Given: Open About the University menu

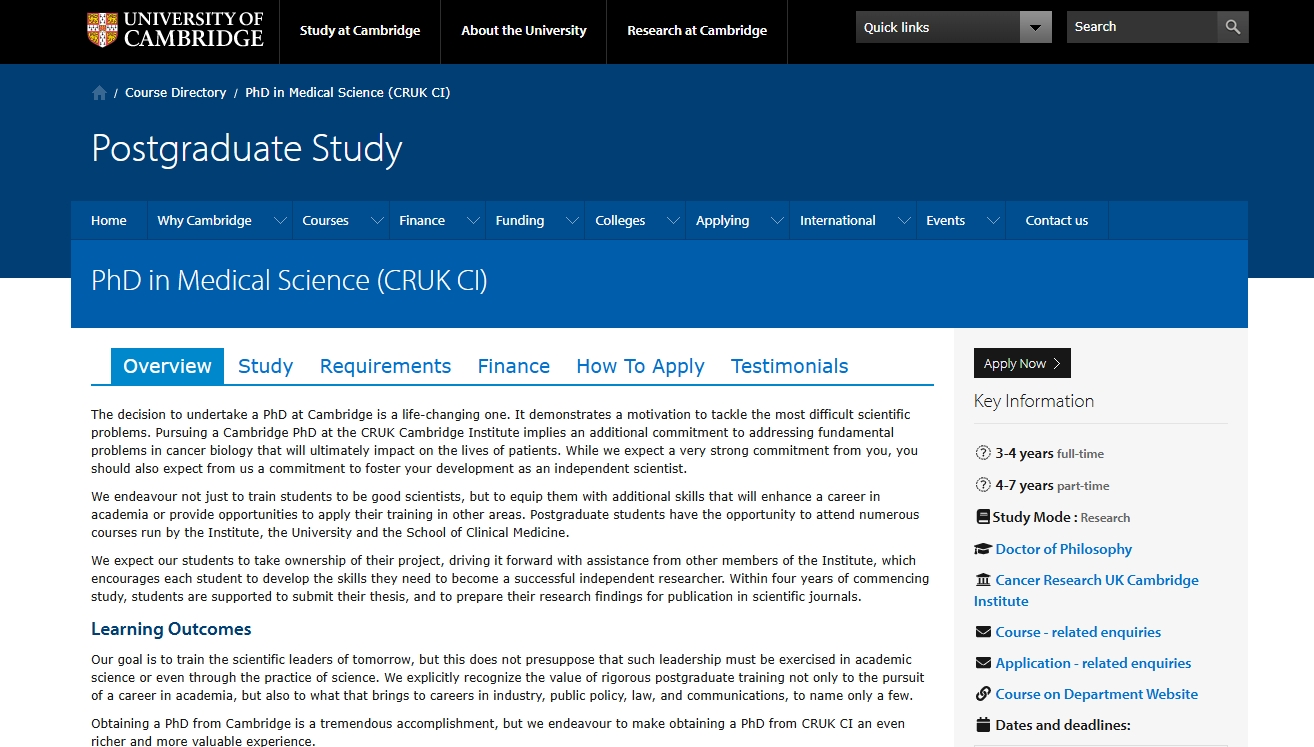Looking at the screenshot, I should [524, 31].
